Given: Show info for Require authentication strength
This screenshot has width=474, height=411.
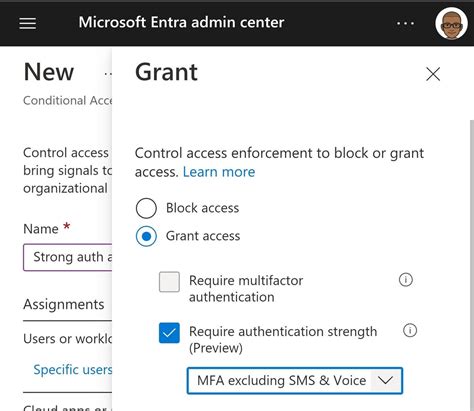Looking at the screenshot, I should pos(410,330).
